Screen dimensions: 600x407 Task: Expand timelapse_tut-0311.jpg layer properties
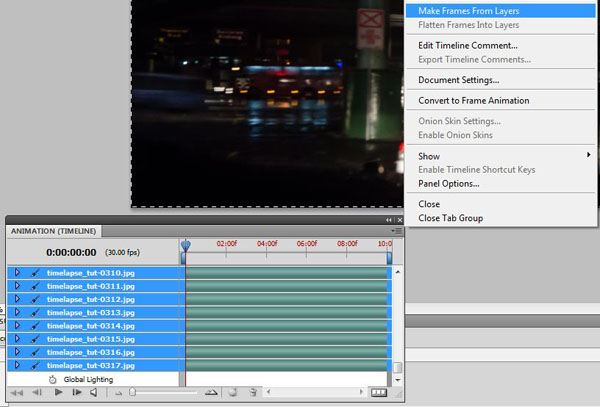click(17, 286)
